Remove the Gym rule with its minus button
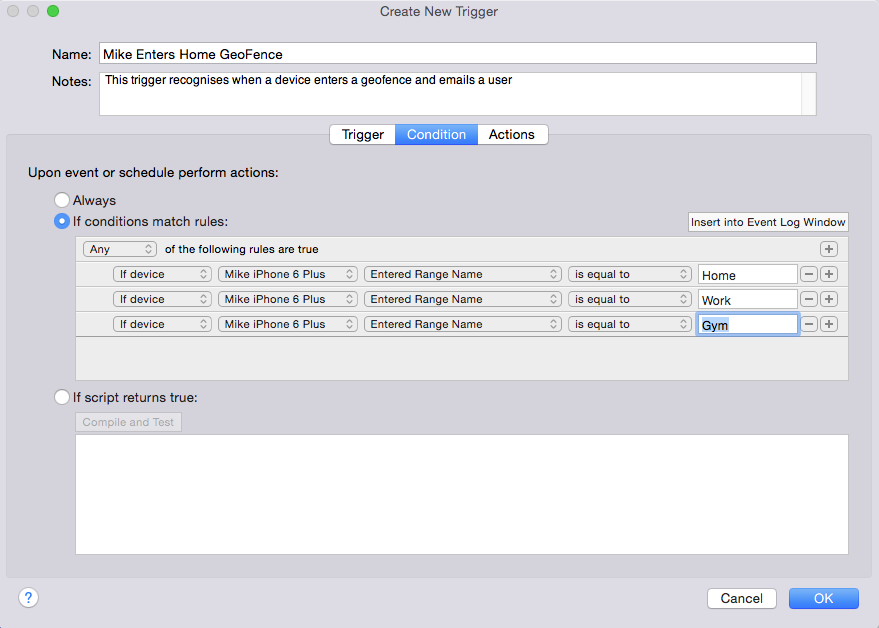Screen dimensions: 879x628 808,324
